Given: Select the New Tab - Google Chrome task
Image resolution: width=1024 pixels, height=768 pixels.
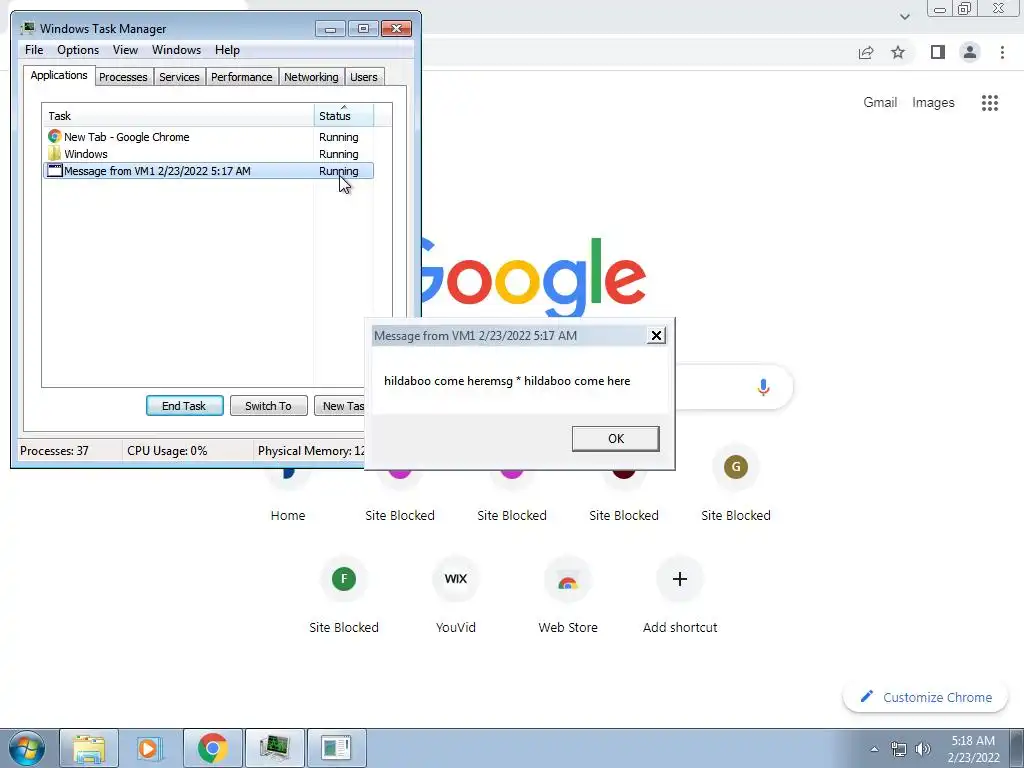Looking at the screenshot, I should click(x=208, y=137).
